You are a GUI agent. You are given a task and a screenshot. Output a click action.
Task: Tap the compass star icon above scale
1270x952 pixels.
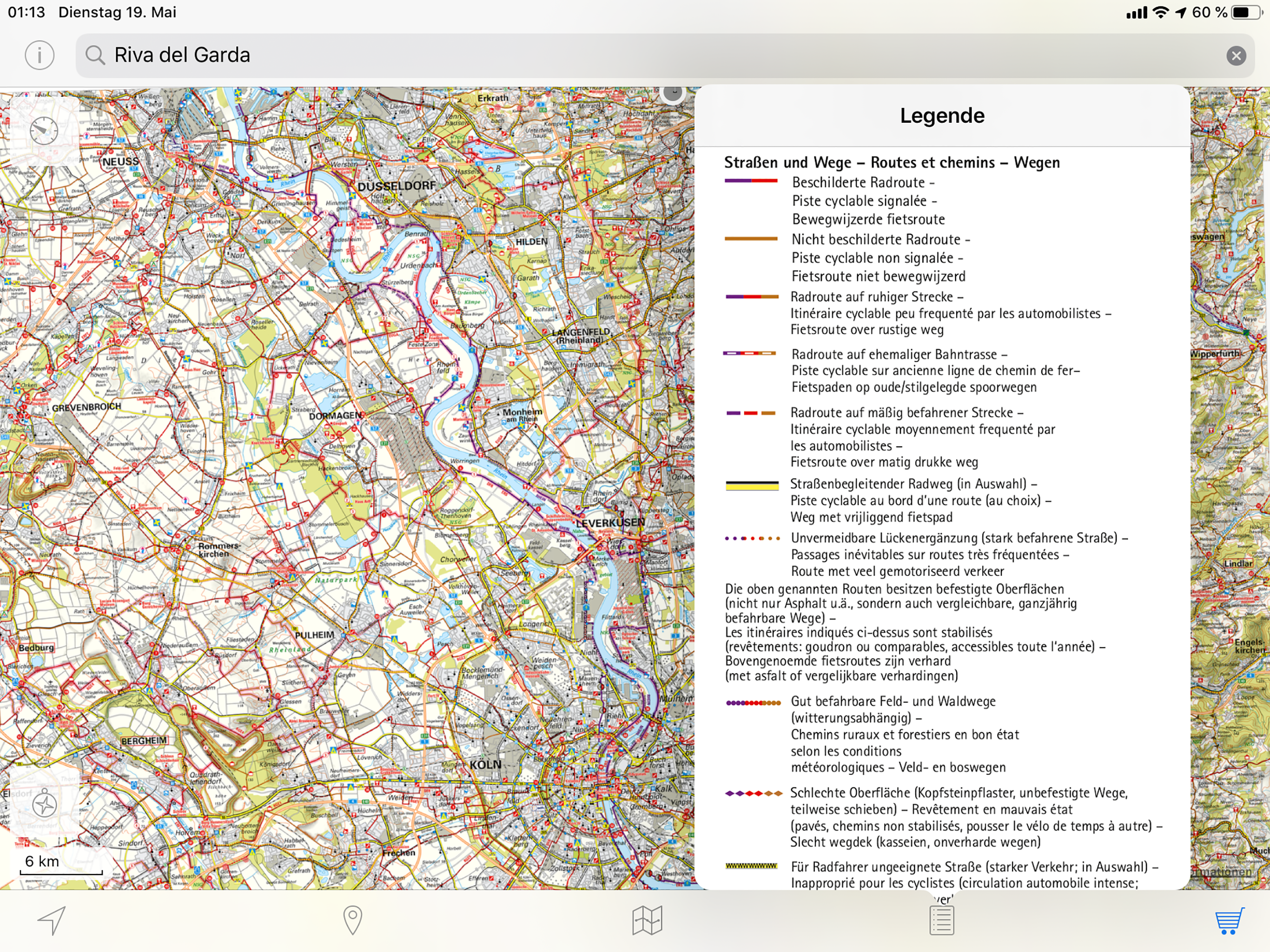44,805
